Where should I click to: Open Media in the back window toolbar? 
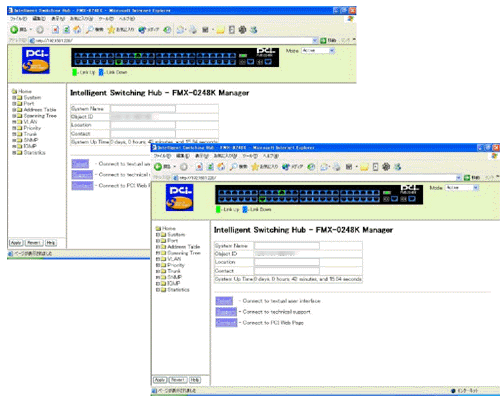(149, 30)
